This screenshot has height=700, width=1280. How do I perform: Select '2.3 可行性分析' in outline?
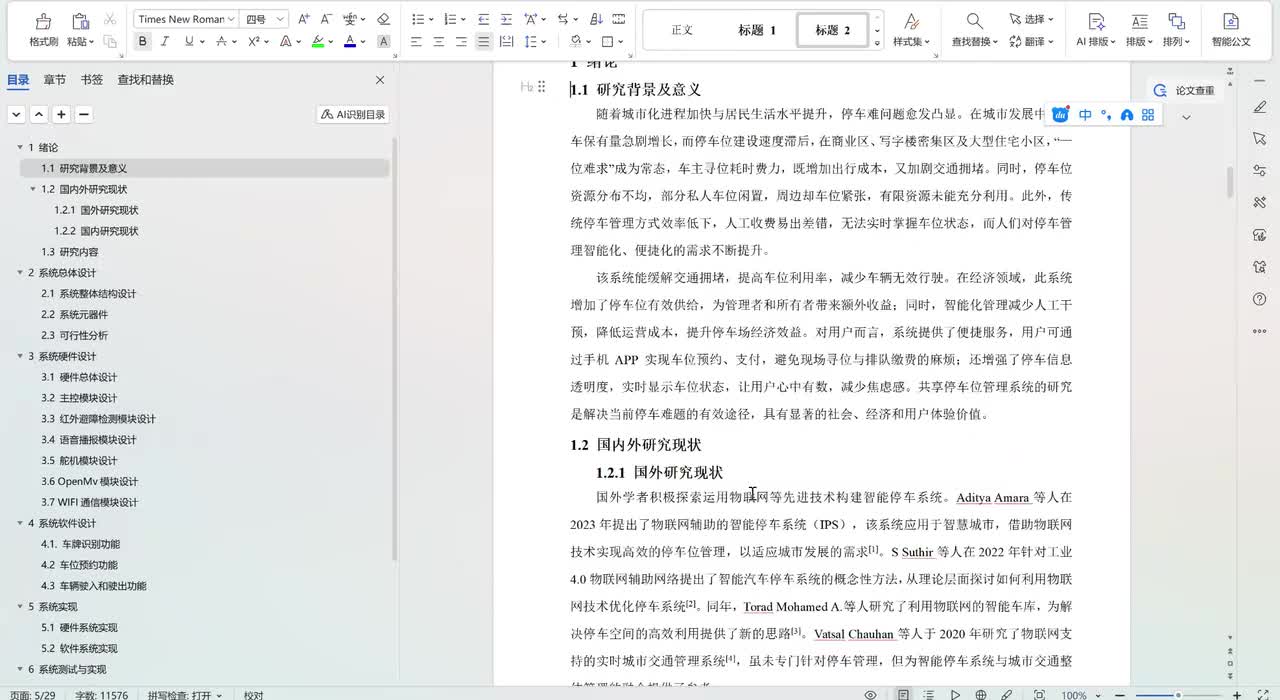click(74, 335)
